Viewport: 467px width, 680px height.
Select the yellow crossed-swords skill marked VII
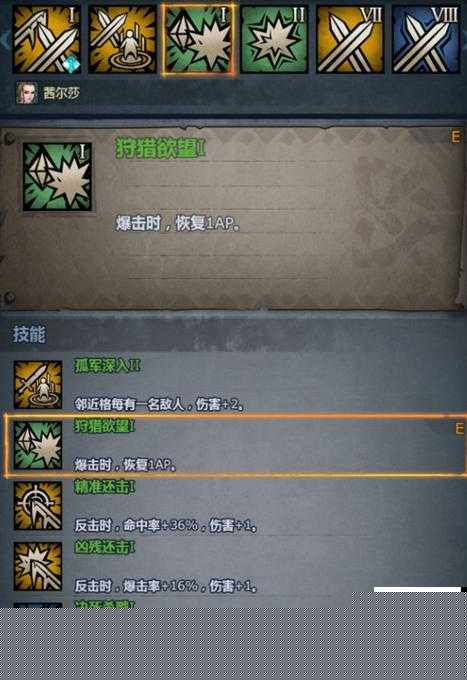350,39
